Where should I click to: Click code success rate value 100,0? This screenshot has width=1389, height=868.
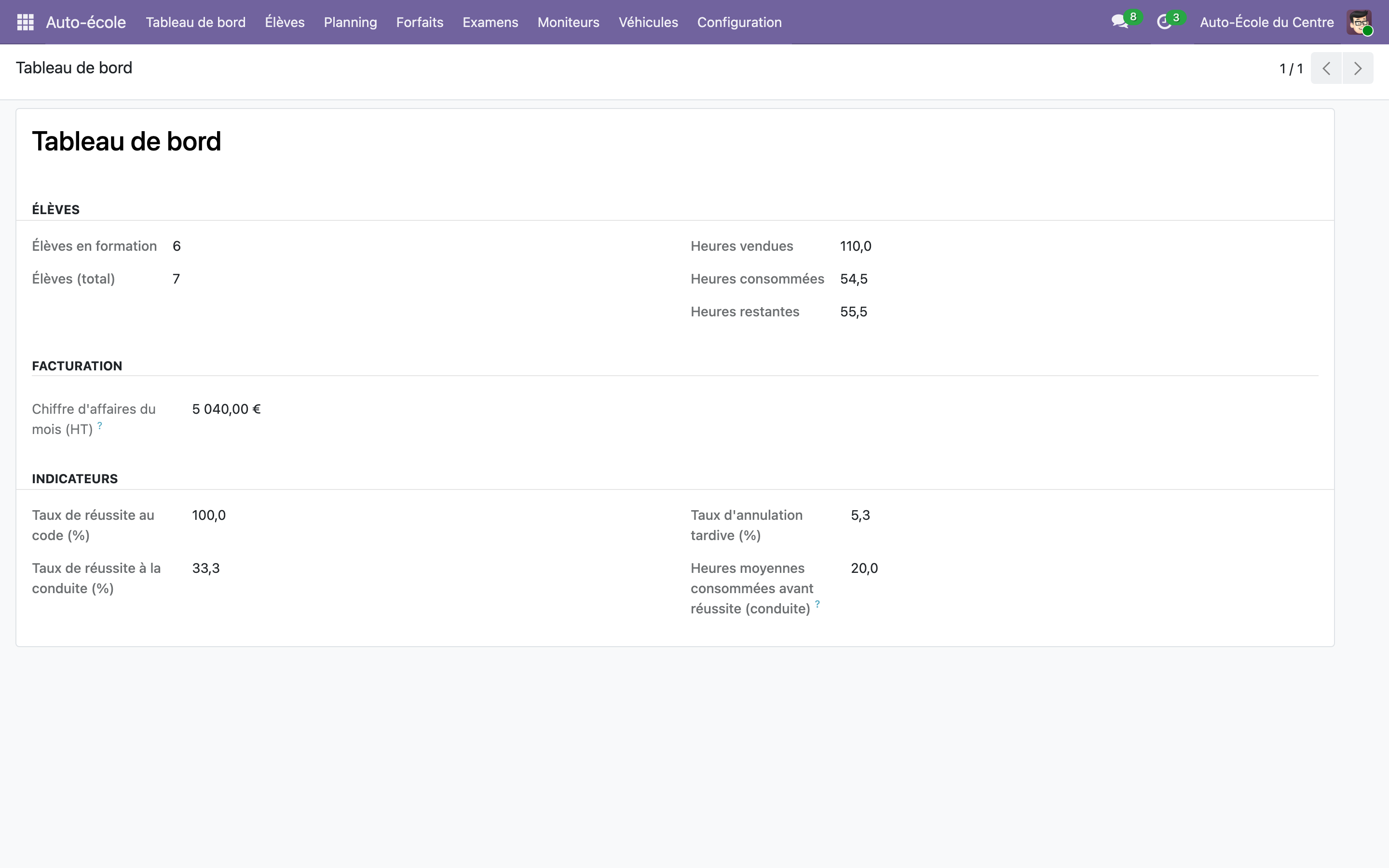(x=209, y=515)
